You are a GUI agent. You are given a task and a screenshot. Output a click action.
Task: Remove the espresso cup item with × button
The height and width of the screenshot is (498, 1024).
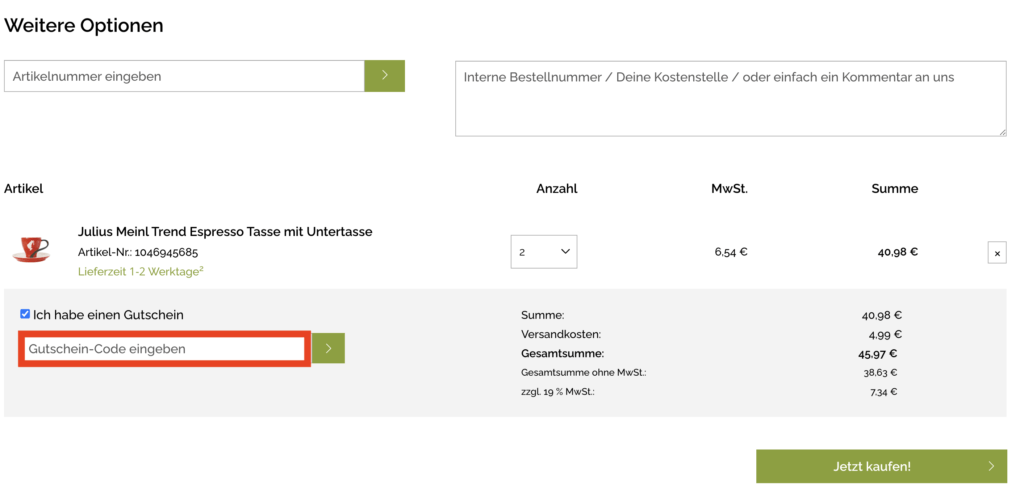(996, 253)
